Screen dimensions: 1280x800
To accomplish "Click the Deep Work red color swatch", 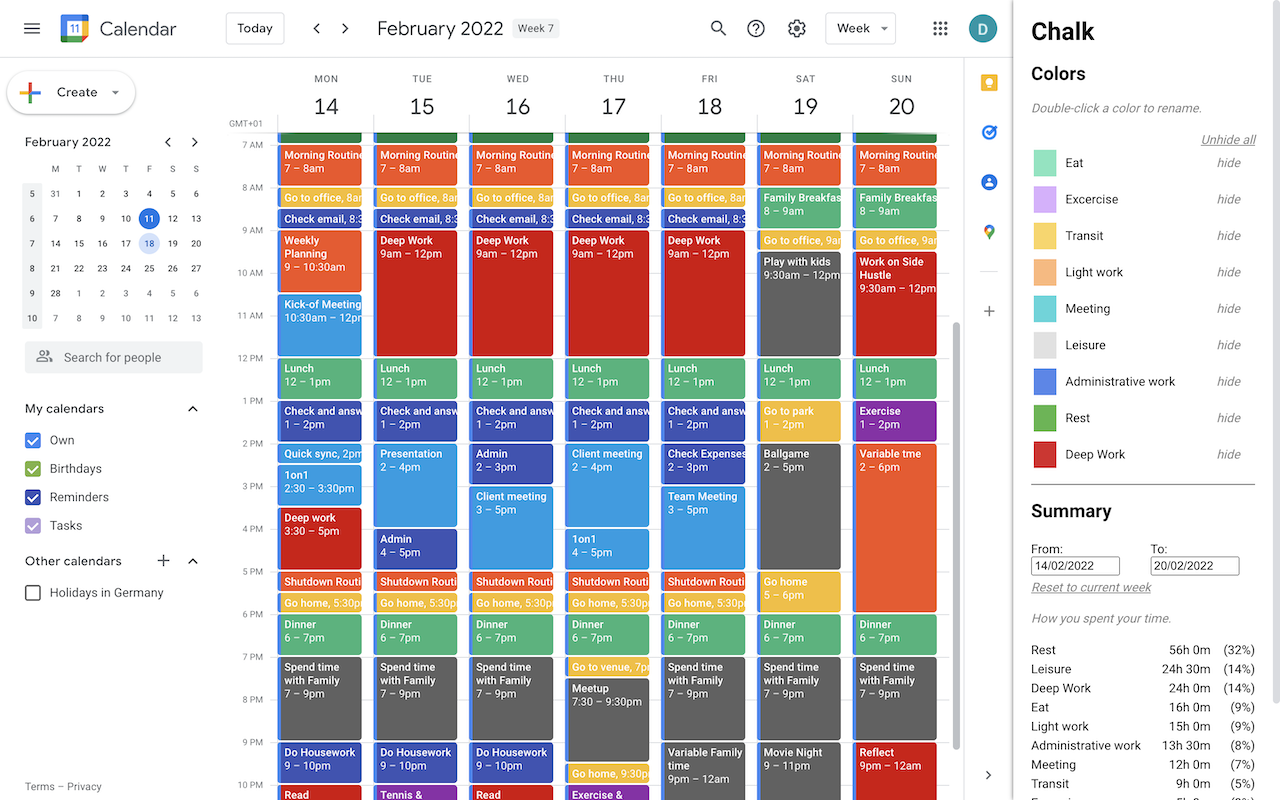I will coord(1044,455).
